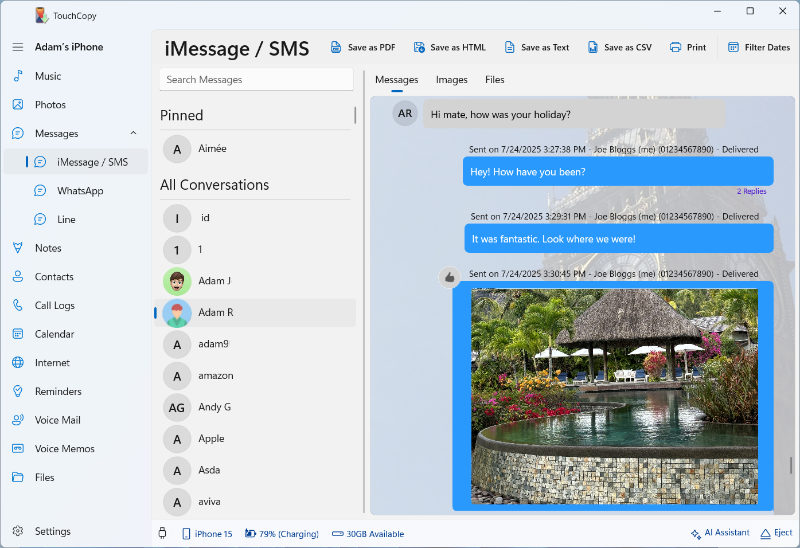Click the "It was fantastic" message bubble
Screen dimensions: 800x548
(x=619, y=238)
